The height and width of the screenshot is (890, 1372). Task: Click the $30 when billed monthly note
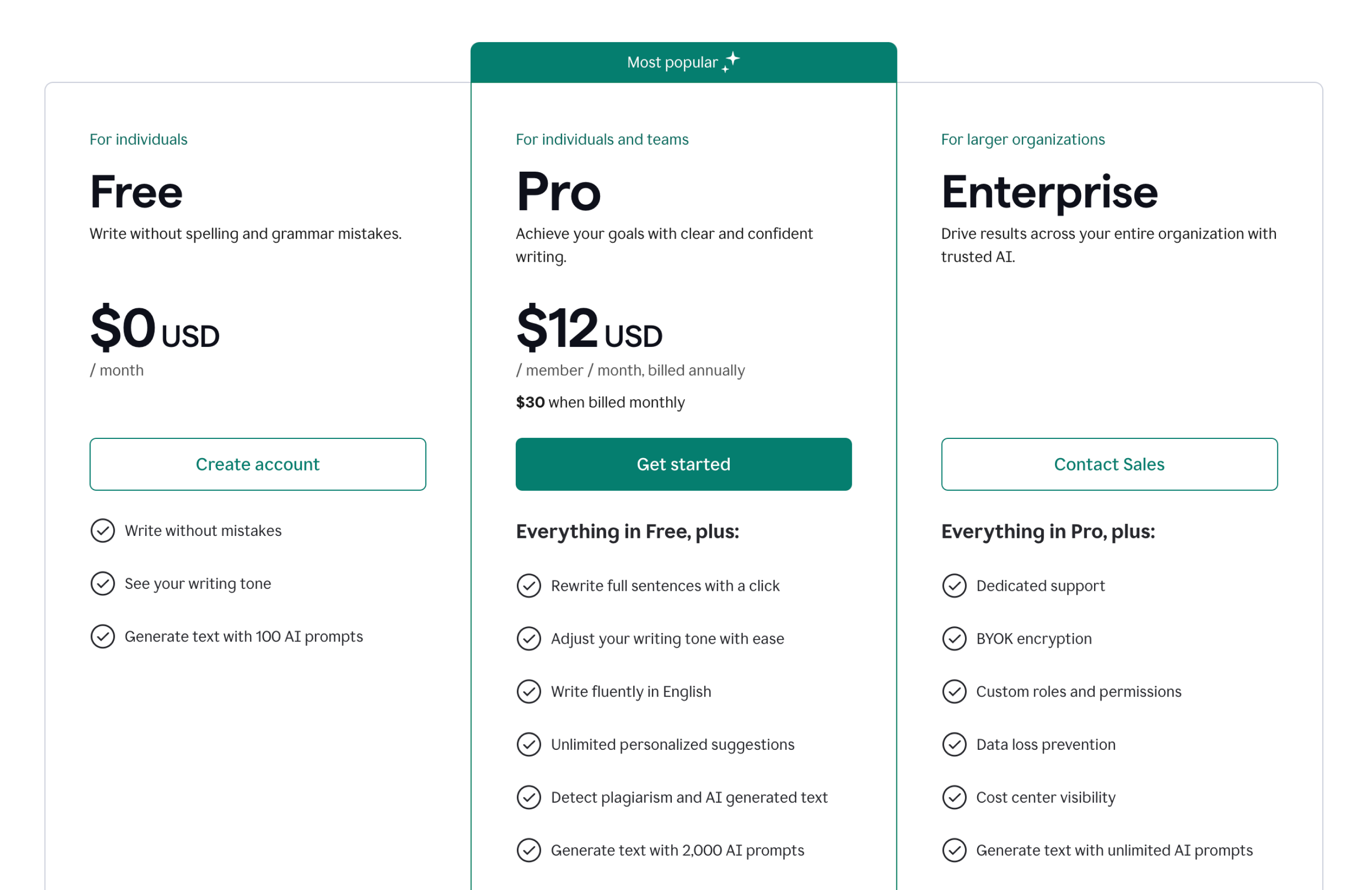[600, 402]
